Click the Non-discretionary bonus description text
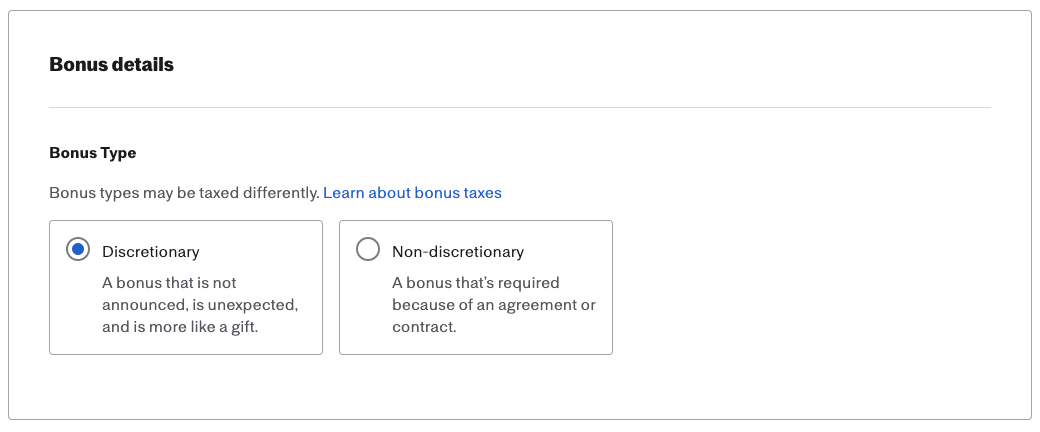The width and height of the screenshot is (1040, 432). pos(494,304)
